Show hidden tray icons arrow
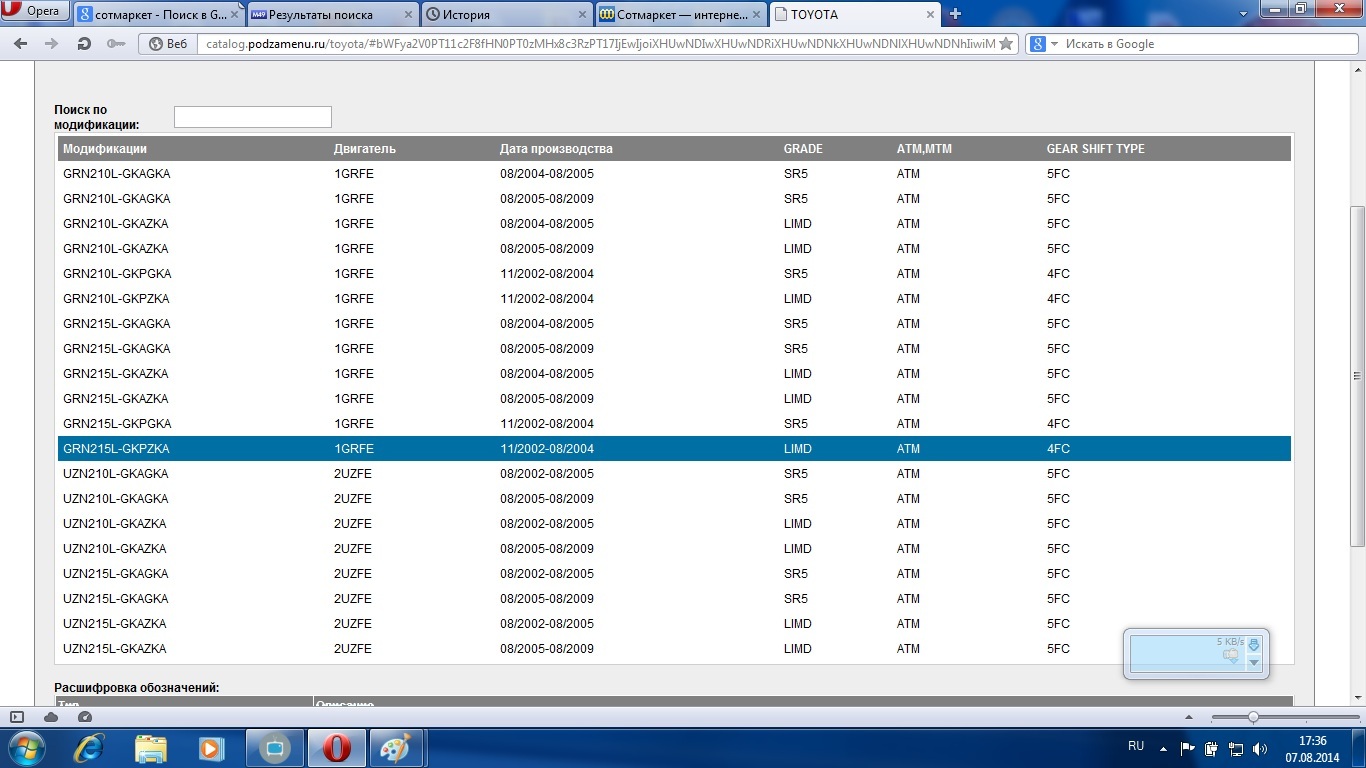Screen dimensions: 1366x768 pos(1163,747)
